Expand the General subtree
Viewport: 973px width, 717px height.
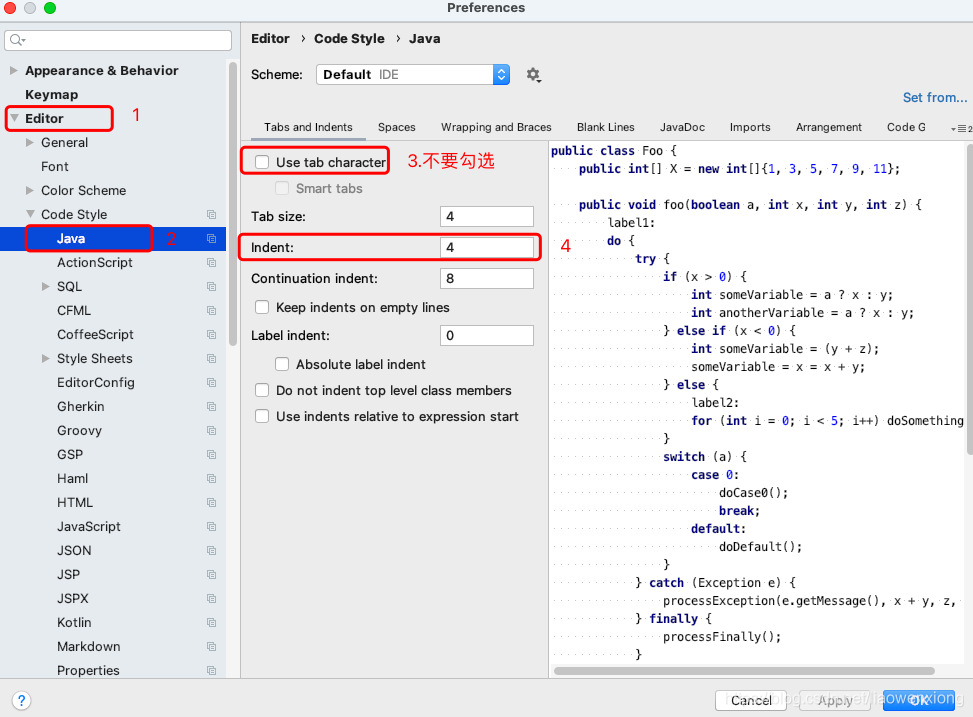tap(30, 142)
